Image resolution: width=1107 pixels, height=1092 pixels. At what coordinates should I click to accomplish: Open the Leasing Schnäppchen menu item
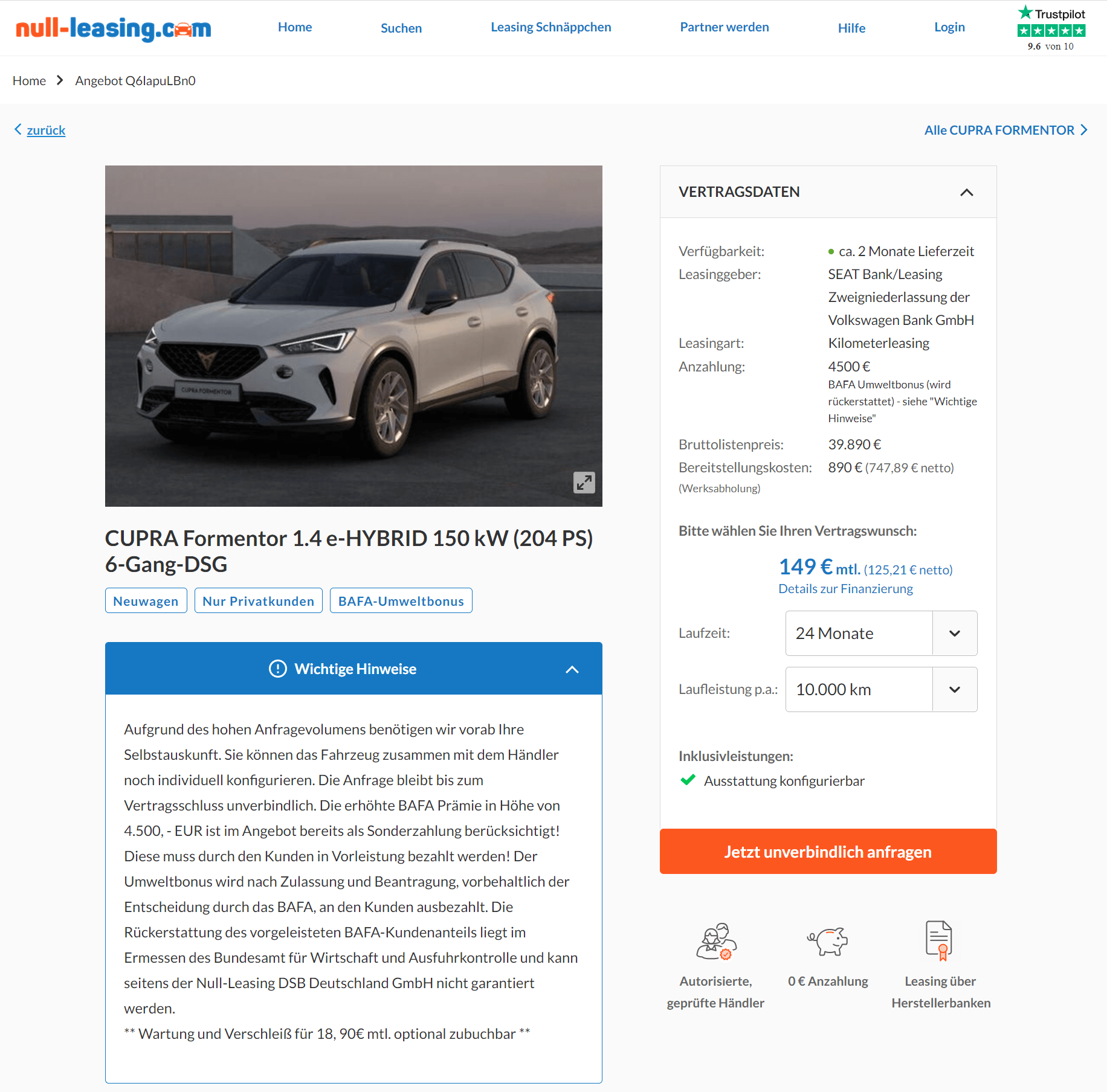pyautogui.click(x=550, y=27)
